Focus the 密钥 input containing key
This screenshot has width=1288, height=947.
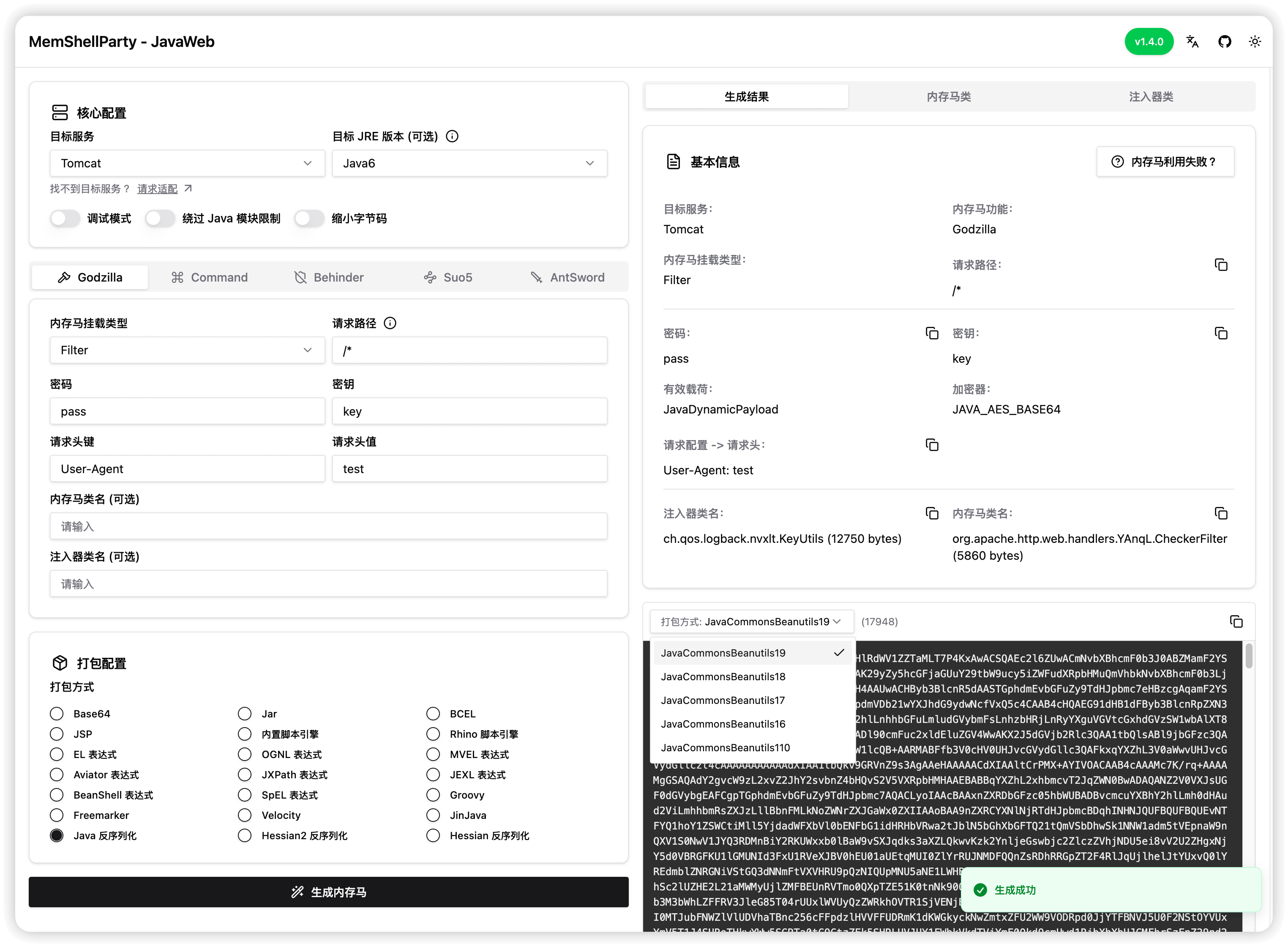[470, 412]
